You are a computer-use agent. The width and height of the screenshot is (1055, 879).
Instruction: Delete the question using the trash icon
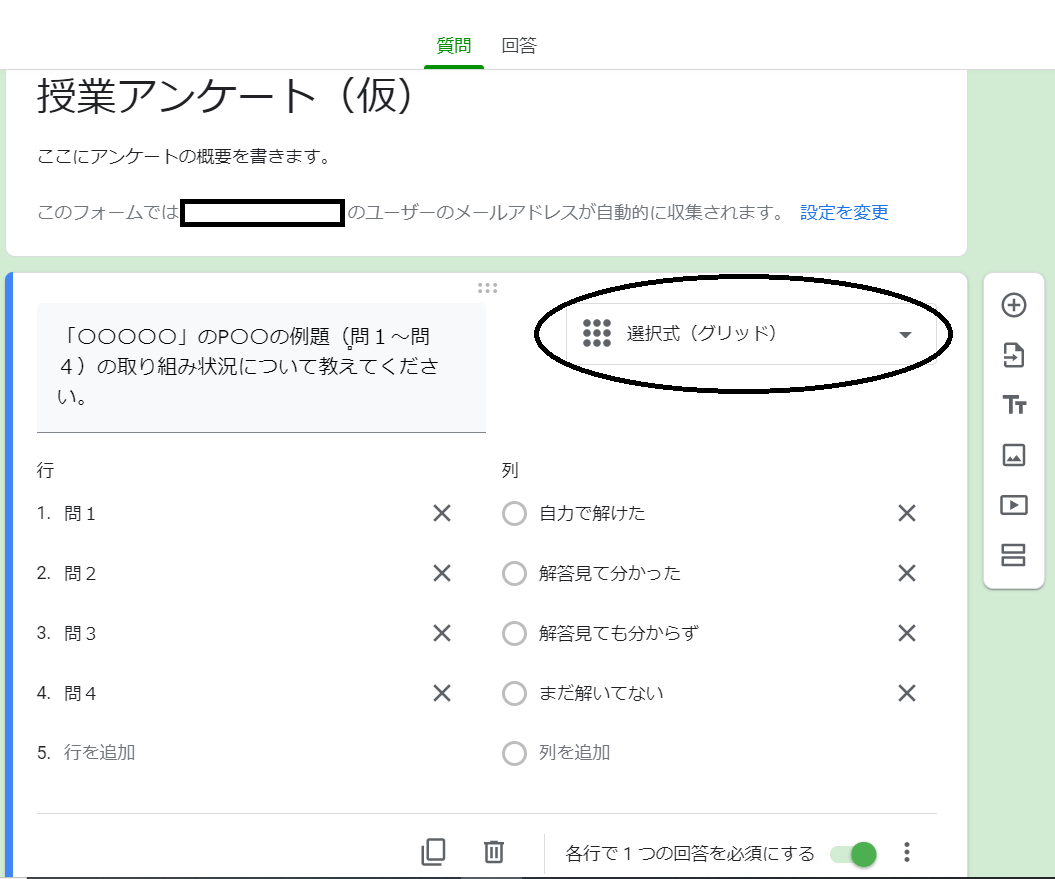[x=491, y=852]
